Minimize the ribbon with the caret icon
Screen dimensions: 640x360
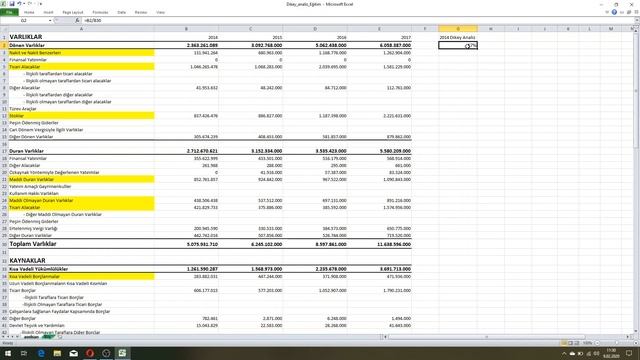coord(607,12)
